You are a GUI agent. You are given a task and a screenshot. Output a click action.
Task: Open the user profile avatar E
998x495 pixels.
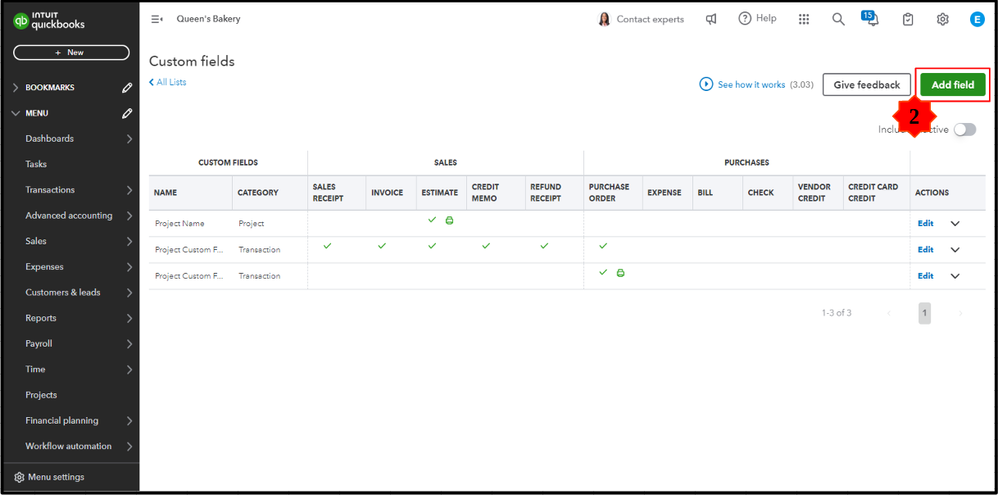click(x=977, y=19)
